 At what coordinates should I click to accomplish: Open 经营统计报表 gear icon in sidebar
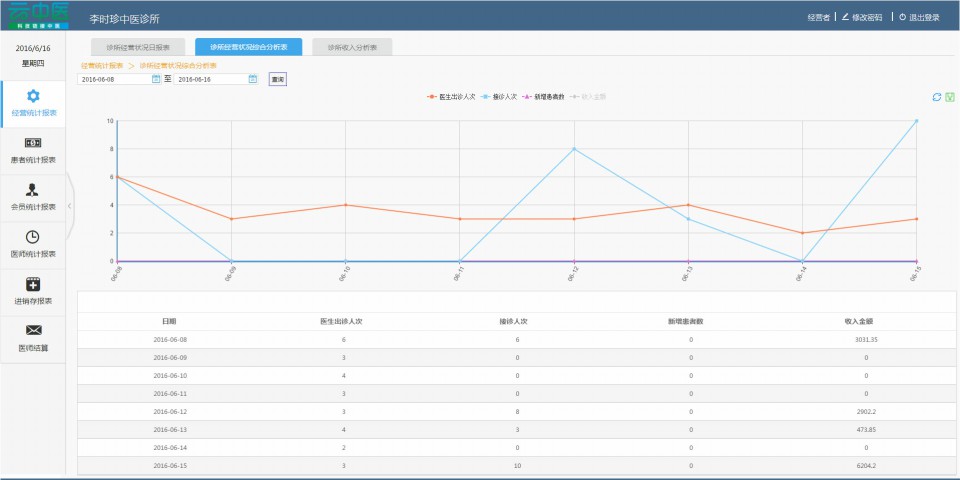click(x=33, y=96)
